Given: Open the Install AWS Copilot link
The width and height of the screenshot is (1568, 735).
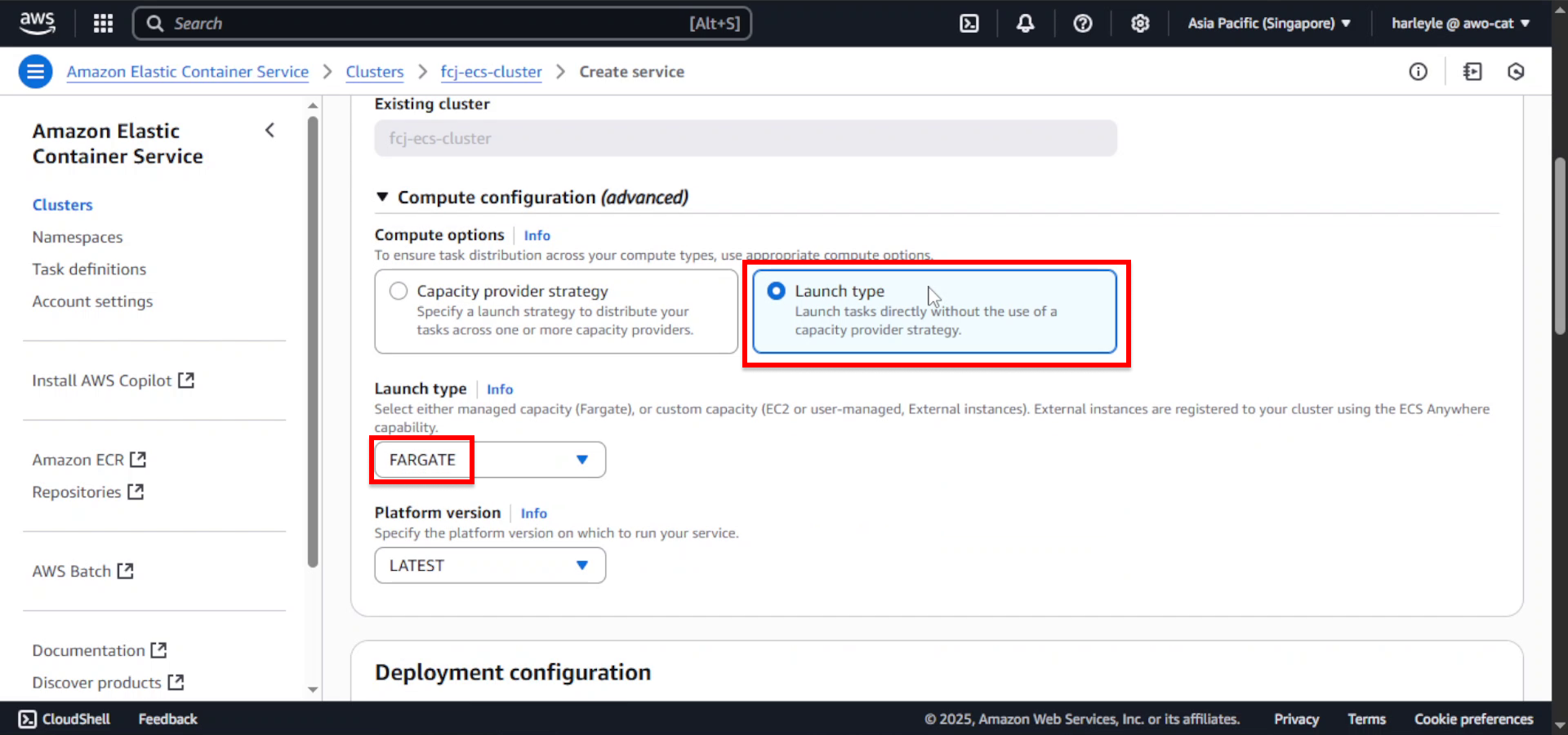Looking at the screenshot, I should (102, 381).
